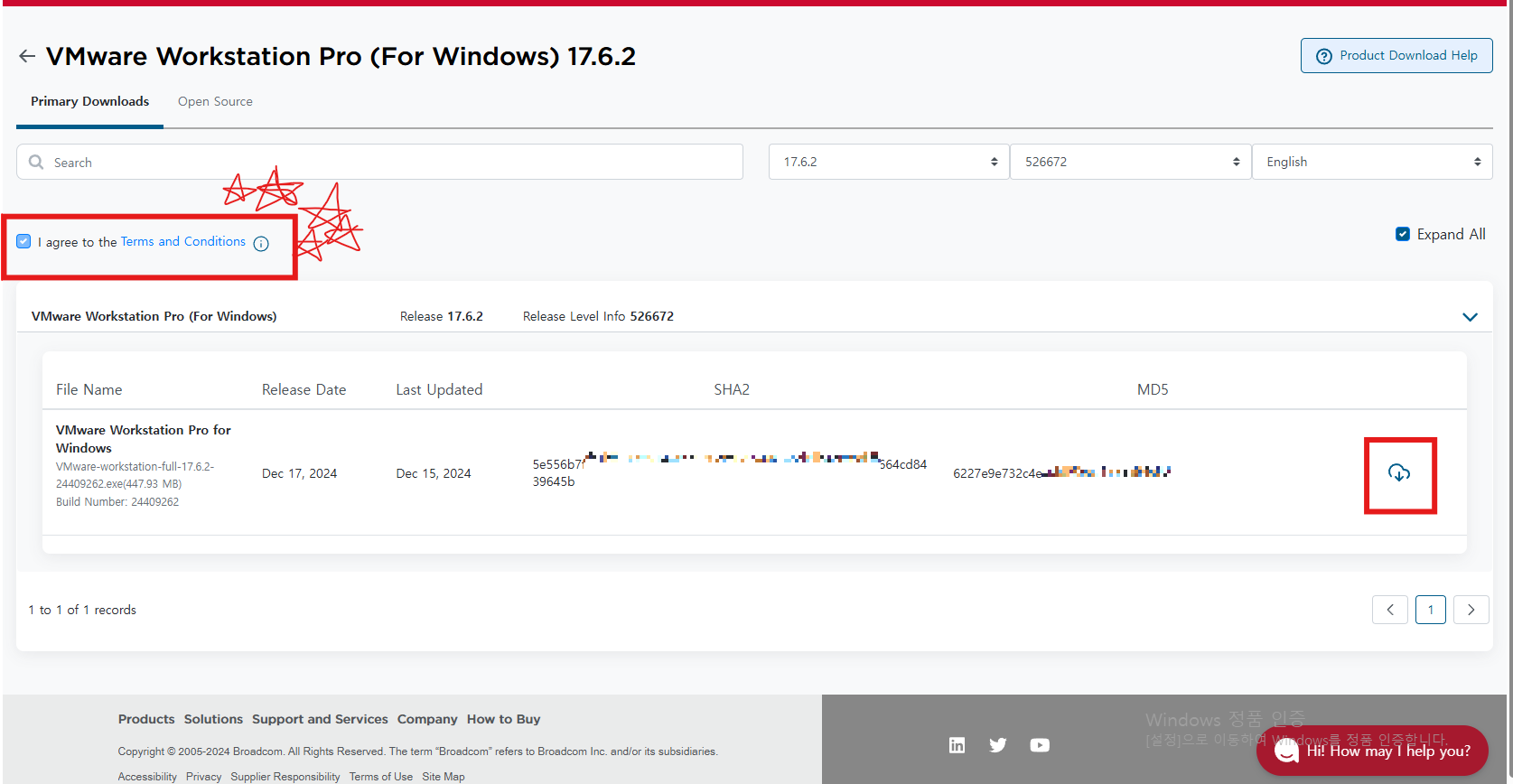Open the How to Buy footer link
1513x784 pixels.
pyautogui.click(x=503, y=719)
